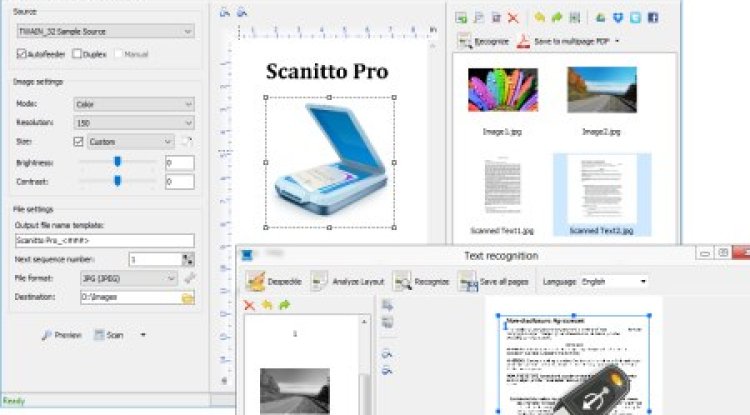Click Save all pages label

pyautogui.click(x=504, y=282)
